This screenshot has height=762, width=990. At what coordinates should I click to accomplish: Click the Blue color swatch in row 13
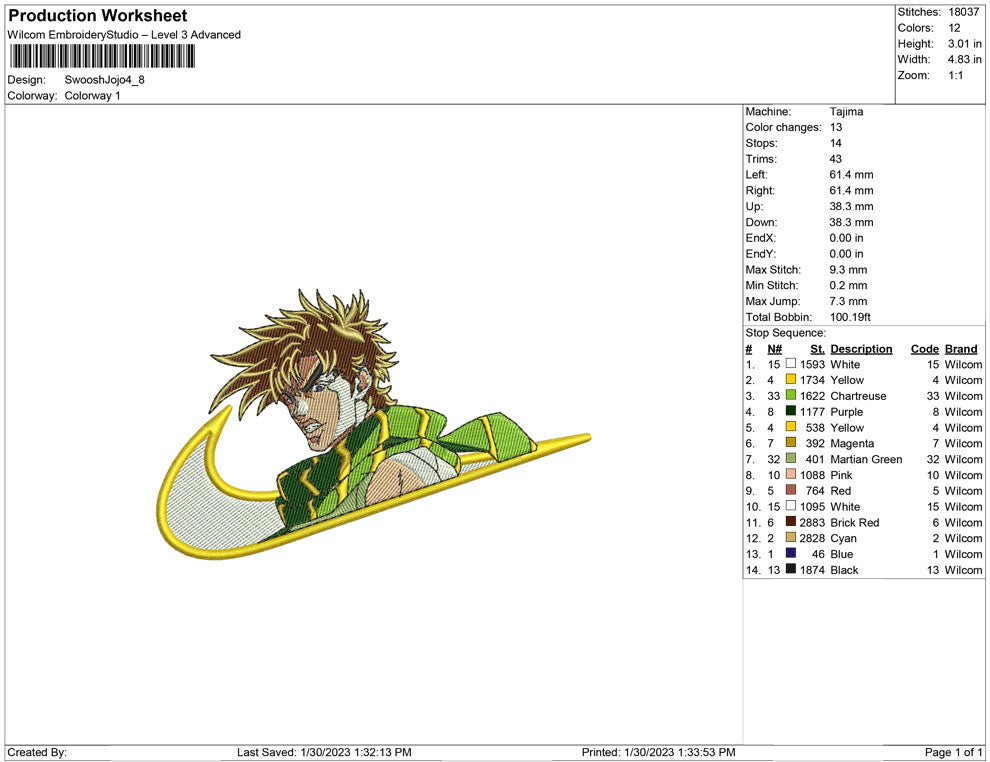tap(790, 553)
